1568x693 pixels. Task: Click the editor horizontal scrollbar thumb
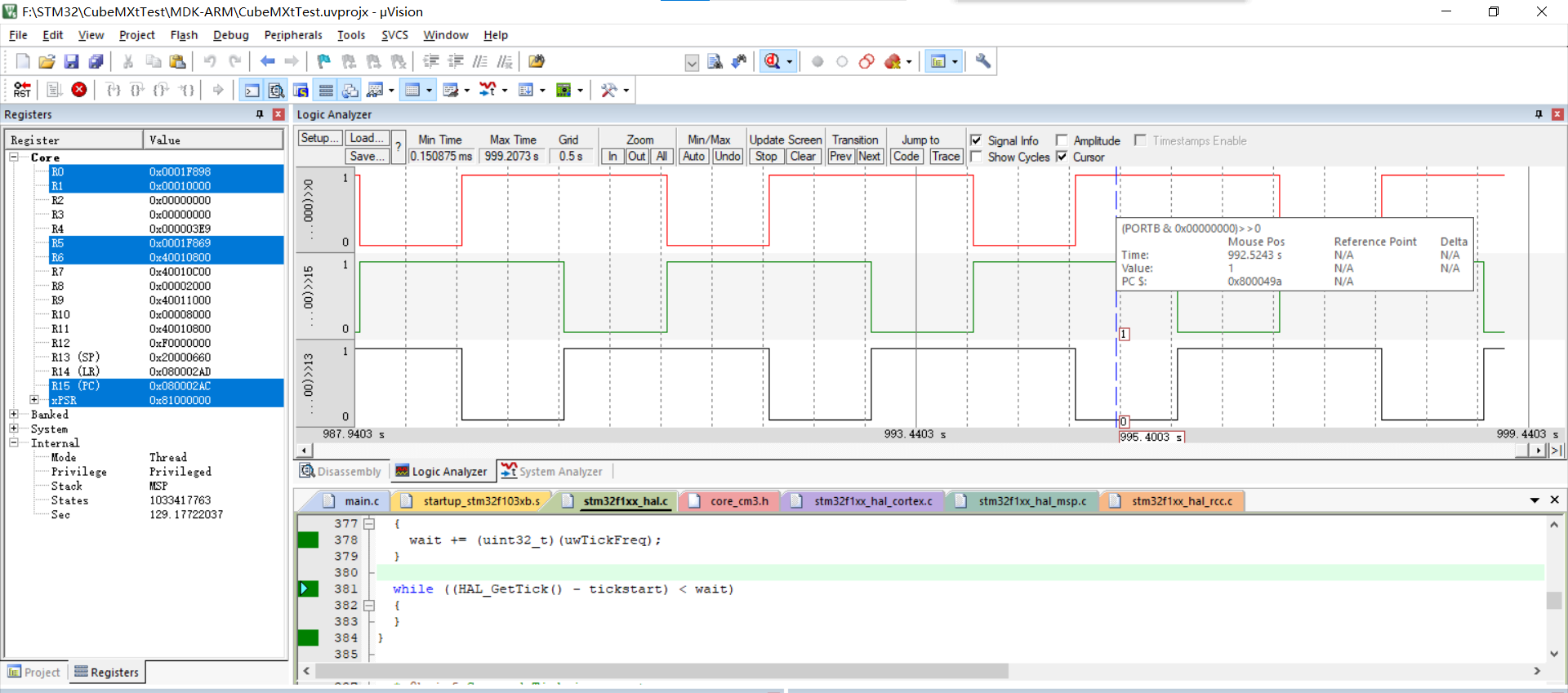click(661, 671)
